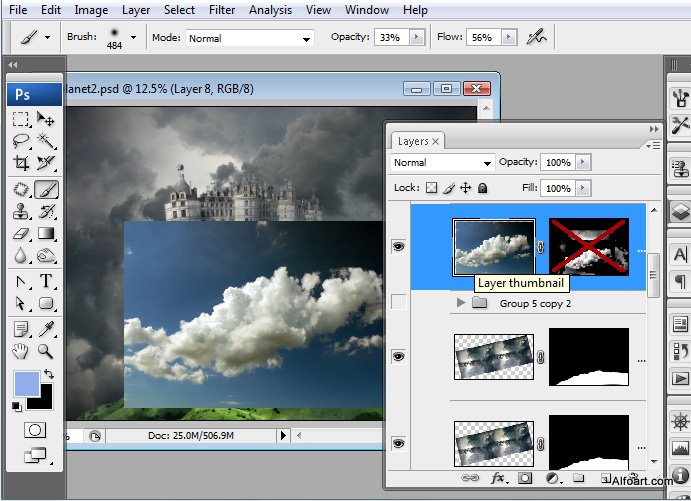Image resolution: width=691 pixels, height=501 pixels.
Task: Open the brush Mode dropdown
Action: point(248,38)
